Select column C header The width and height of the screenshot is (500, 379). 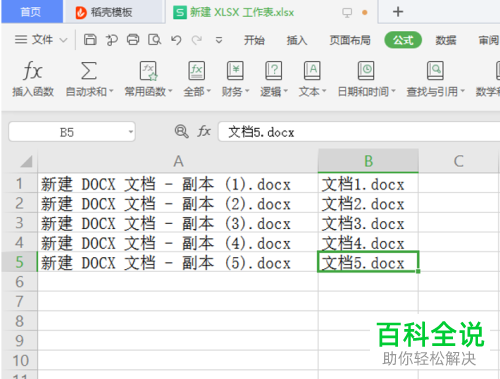459,161
